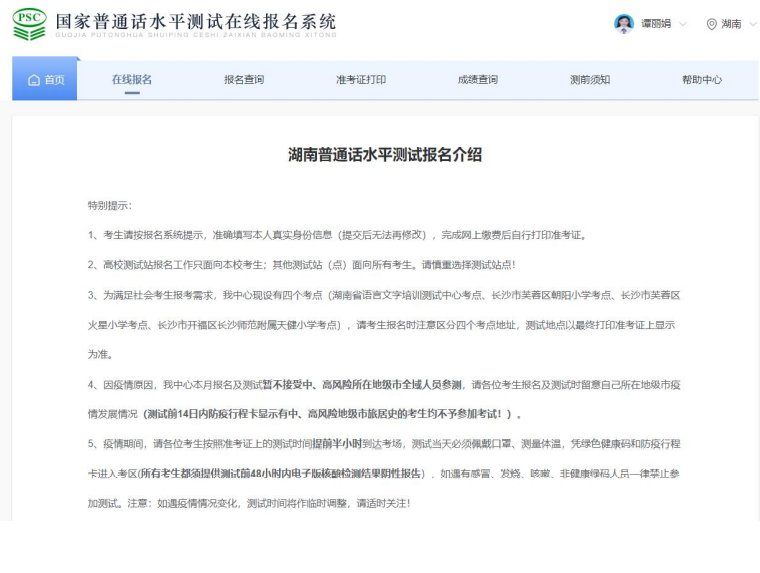Screen dimensions: 760x573
Task: Click item 3 line mentioning 四个考点
Action: [384, 295]
